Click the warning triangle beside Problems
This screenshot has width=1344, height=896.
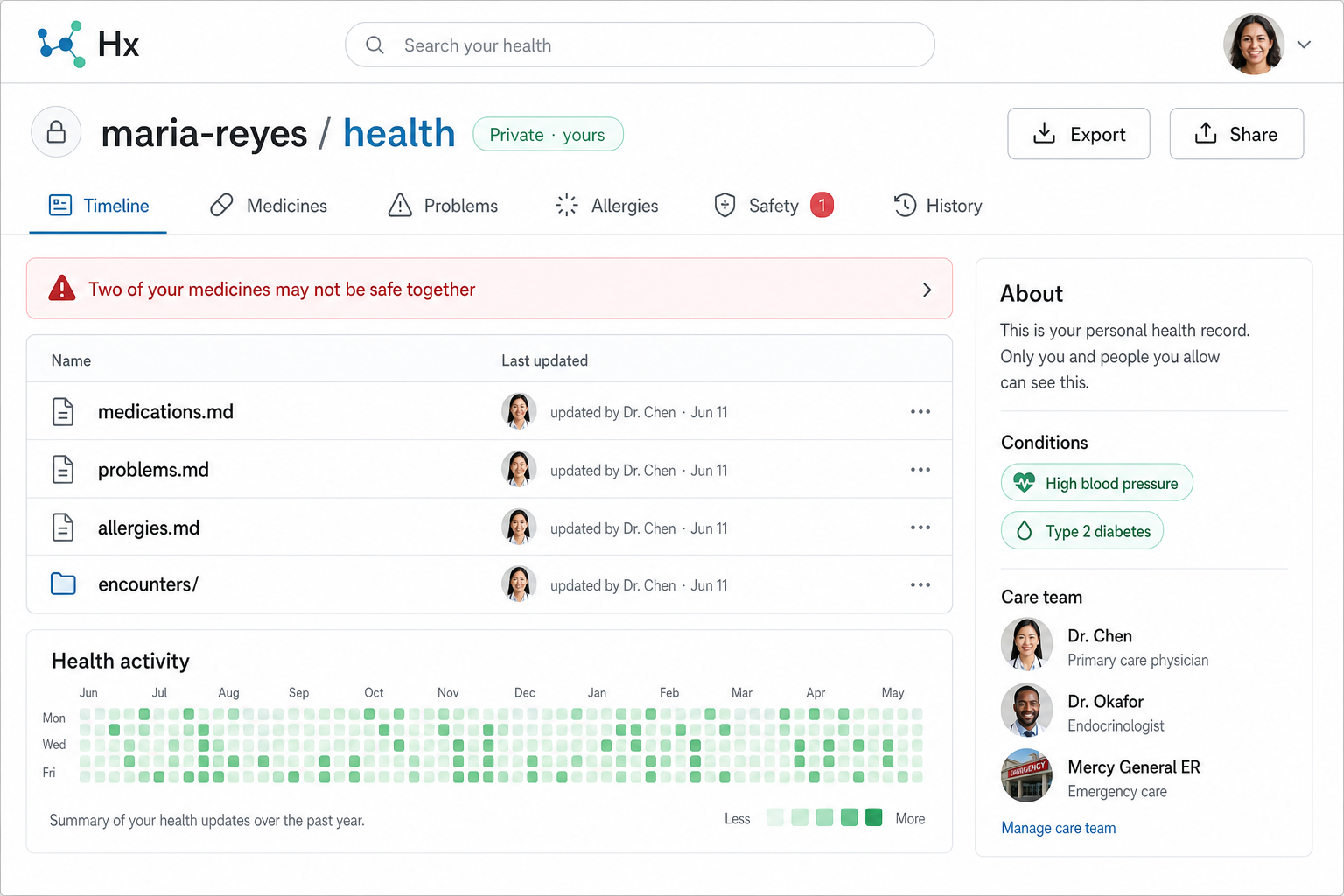(x=400, y=206)
